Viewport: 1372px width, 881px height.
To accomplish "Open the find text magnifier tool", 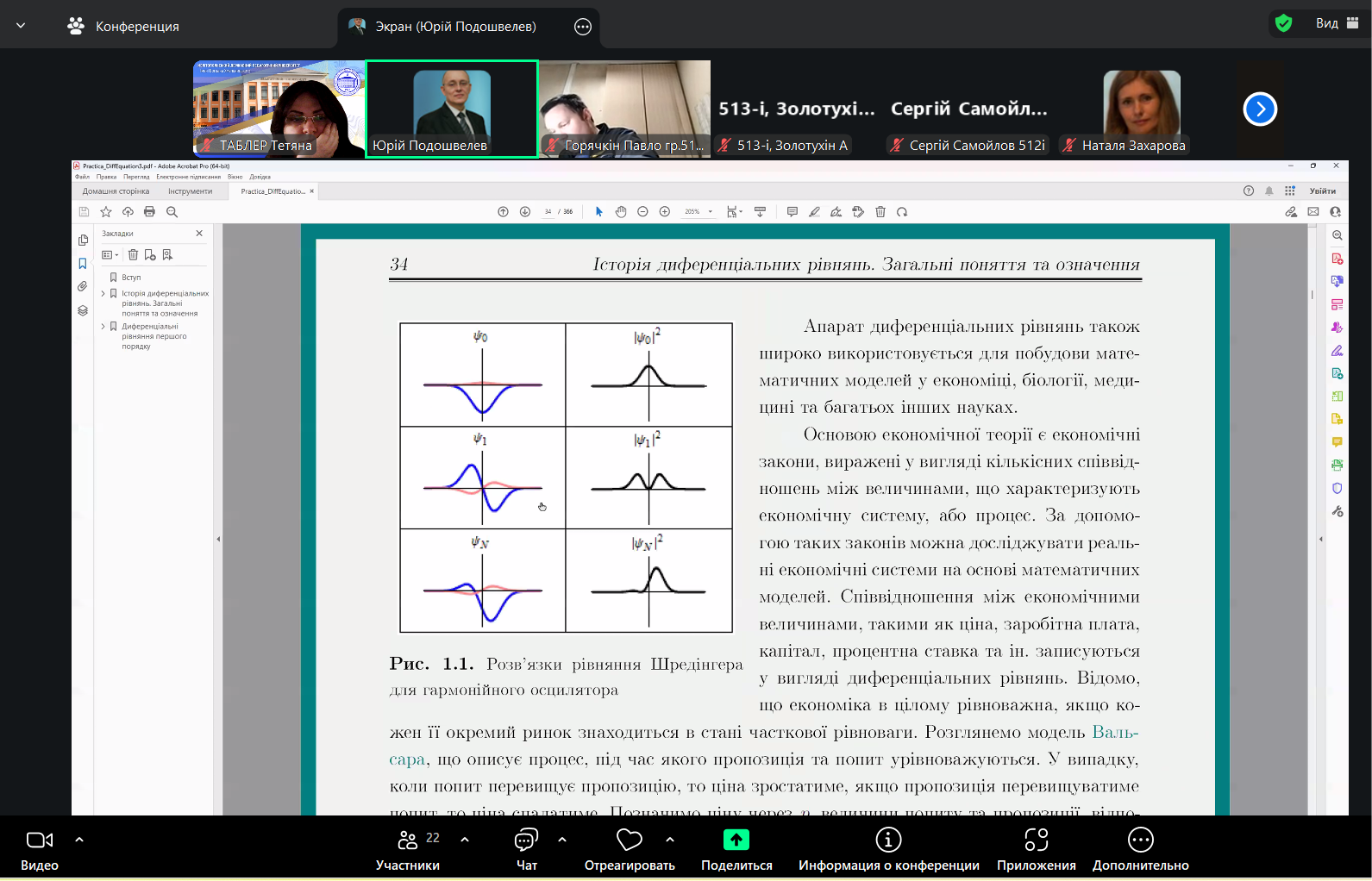I will (172, 212).
